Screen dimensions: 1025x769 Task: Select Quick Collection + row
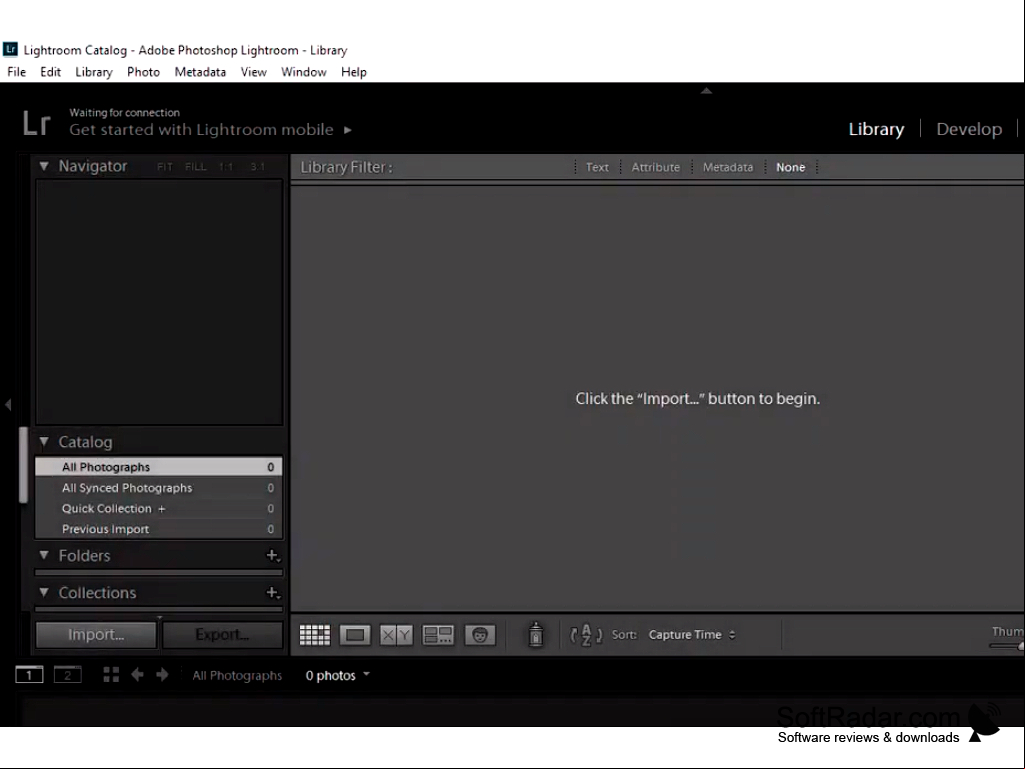point(159,508)
